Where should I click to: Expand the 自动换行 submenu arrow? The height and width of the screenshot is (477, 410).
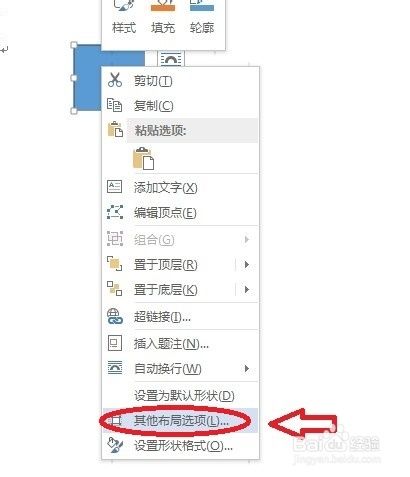[247, 368]
